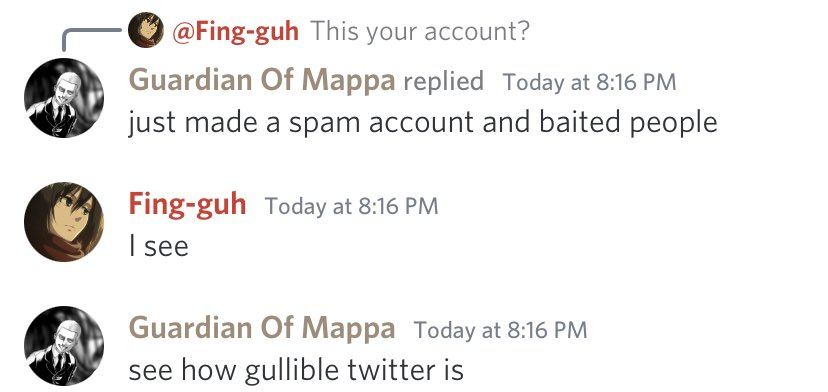The image size is (828, 392).
Task: Click timestamp on the last Guardian message
Action: click(500, 330)
